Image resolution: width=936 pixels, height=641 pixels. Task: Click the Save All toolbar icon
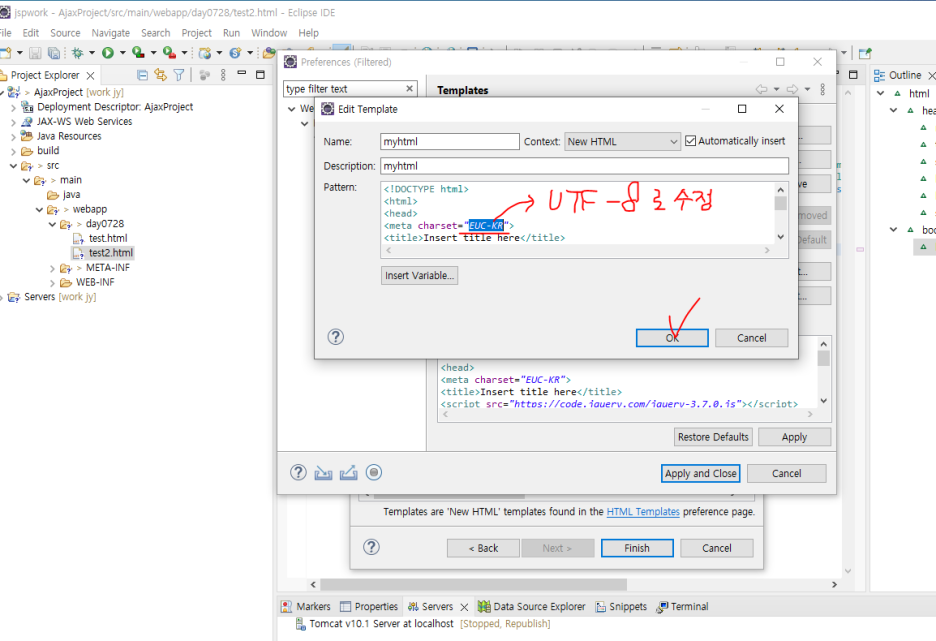[x=54, y=53]
